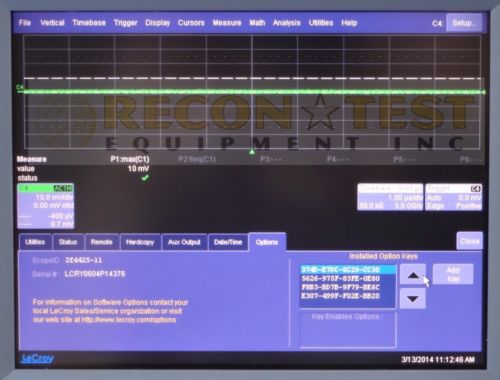Open the C4 channel descriptor box
The image size is (500, 380).
(x=46, y=206)
